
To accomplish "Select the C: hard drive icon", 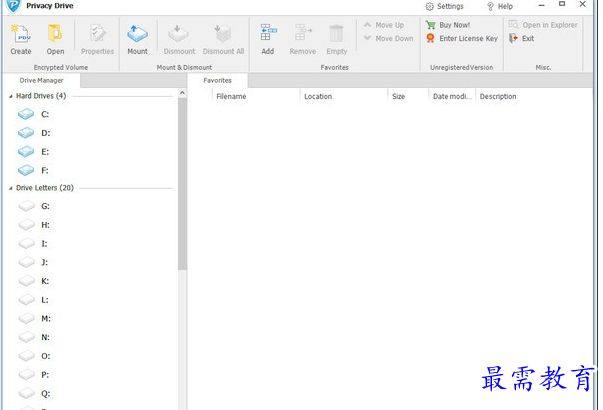I will coord(26,115).
